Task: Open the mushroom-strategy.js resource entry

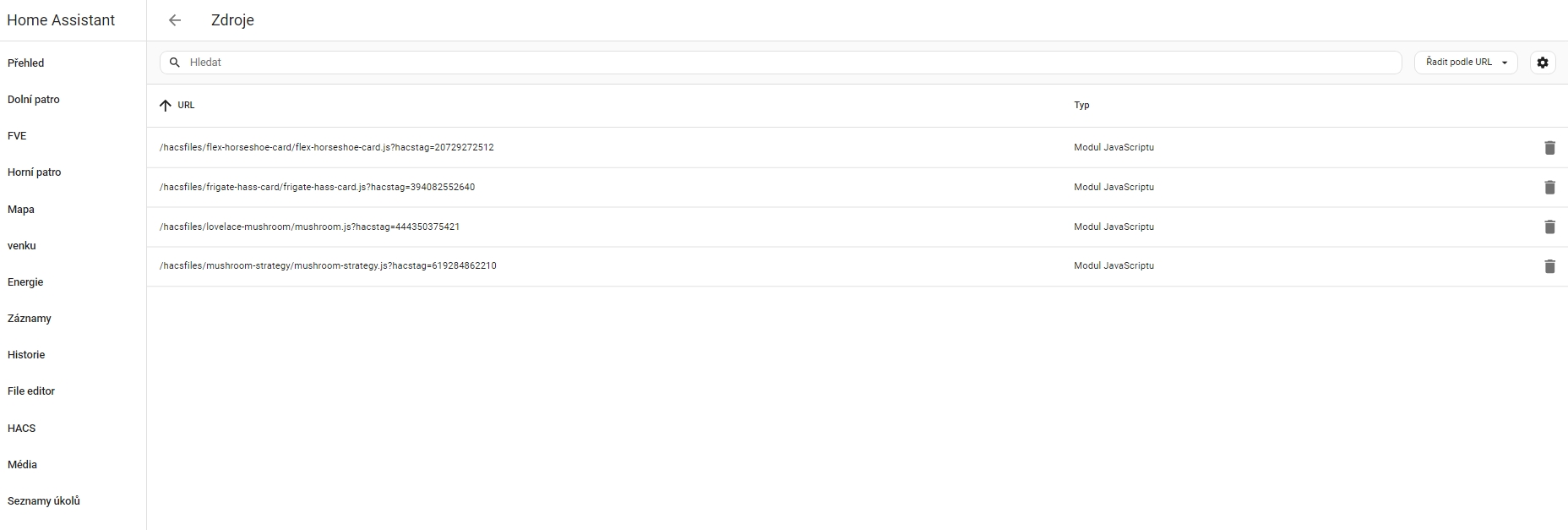Action: [x=328, y=266]
